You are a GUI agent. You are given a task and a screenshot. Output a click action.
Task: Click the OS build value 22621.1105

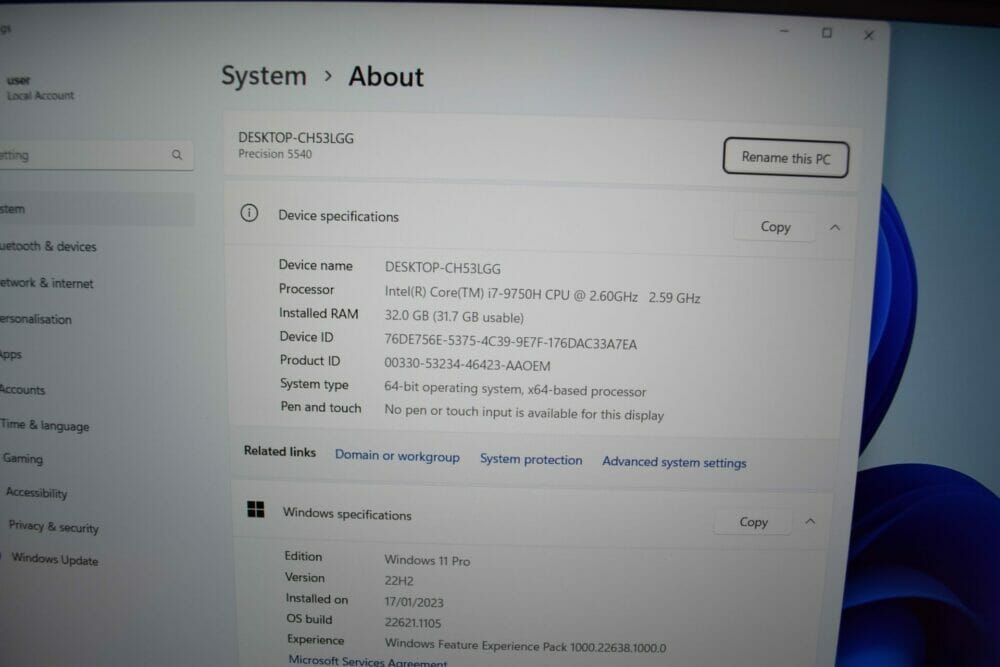(x=412, y=622)
